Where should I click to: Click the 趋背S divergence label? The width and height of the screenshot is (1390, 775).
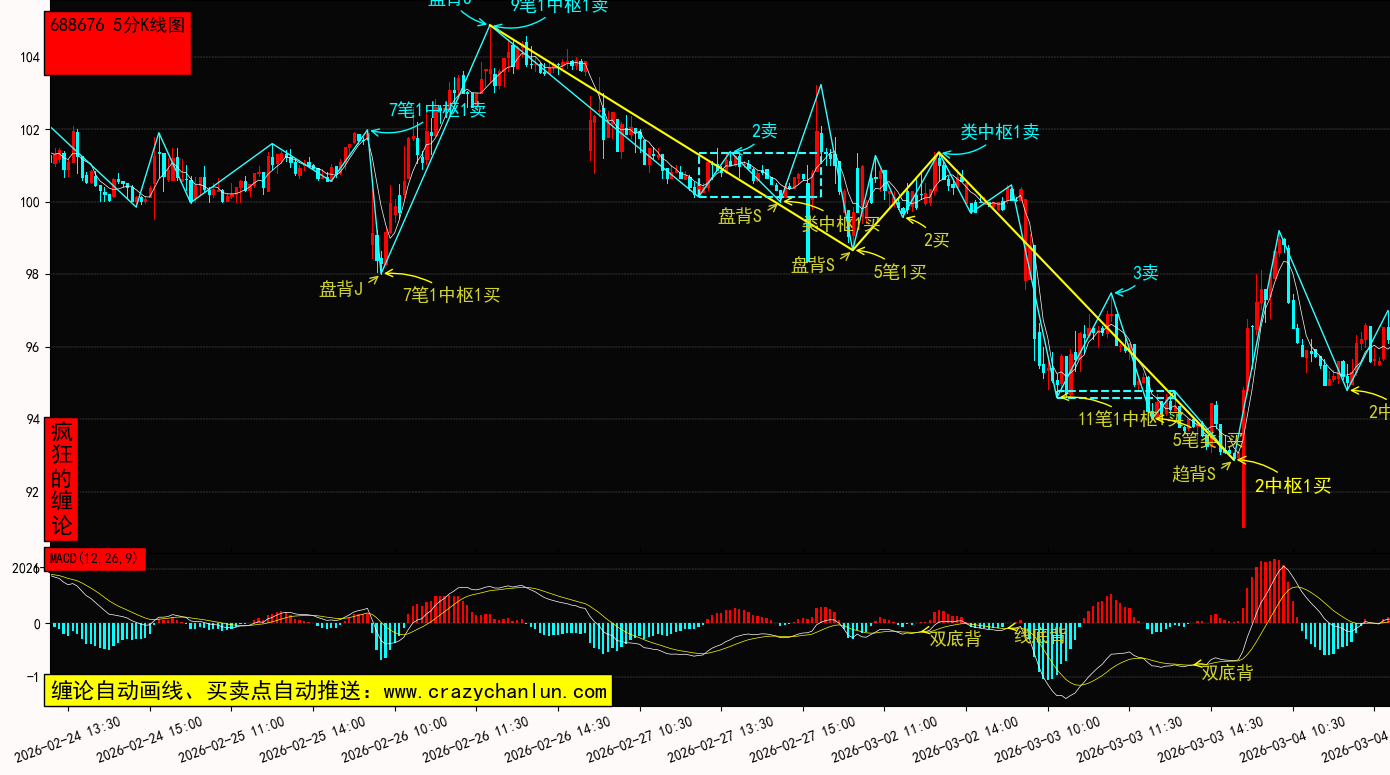pyautogui.click(x=1193, y=473)
